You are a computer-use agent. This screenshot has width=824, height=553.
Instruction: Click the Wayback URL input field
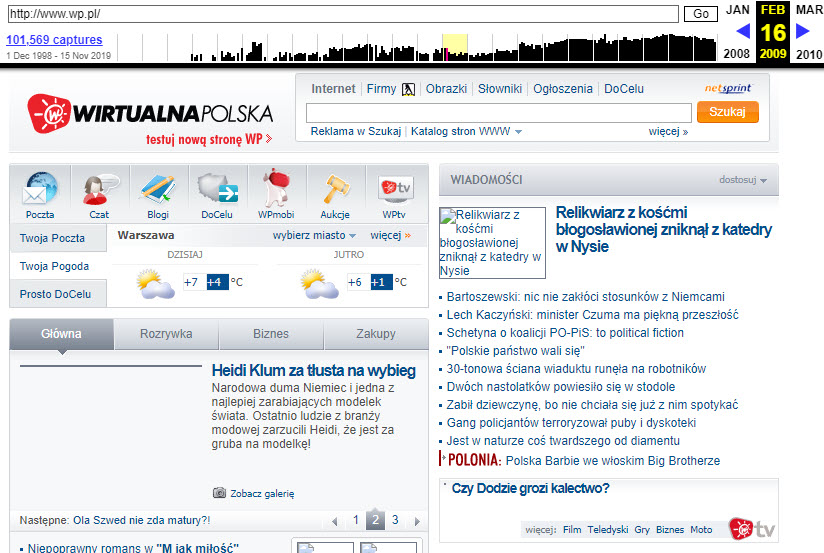pos(343,14)
